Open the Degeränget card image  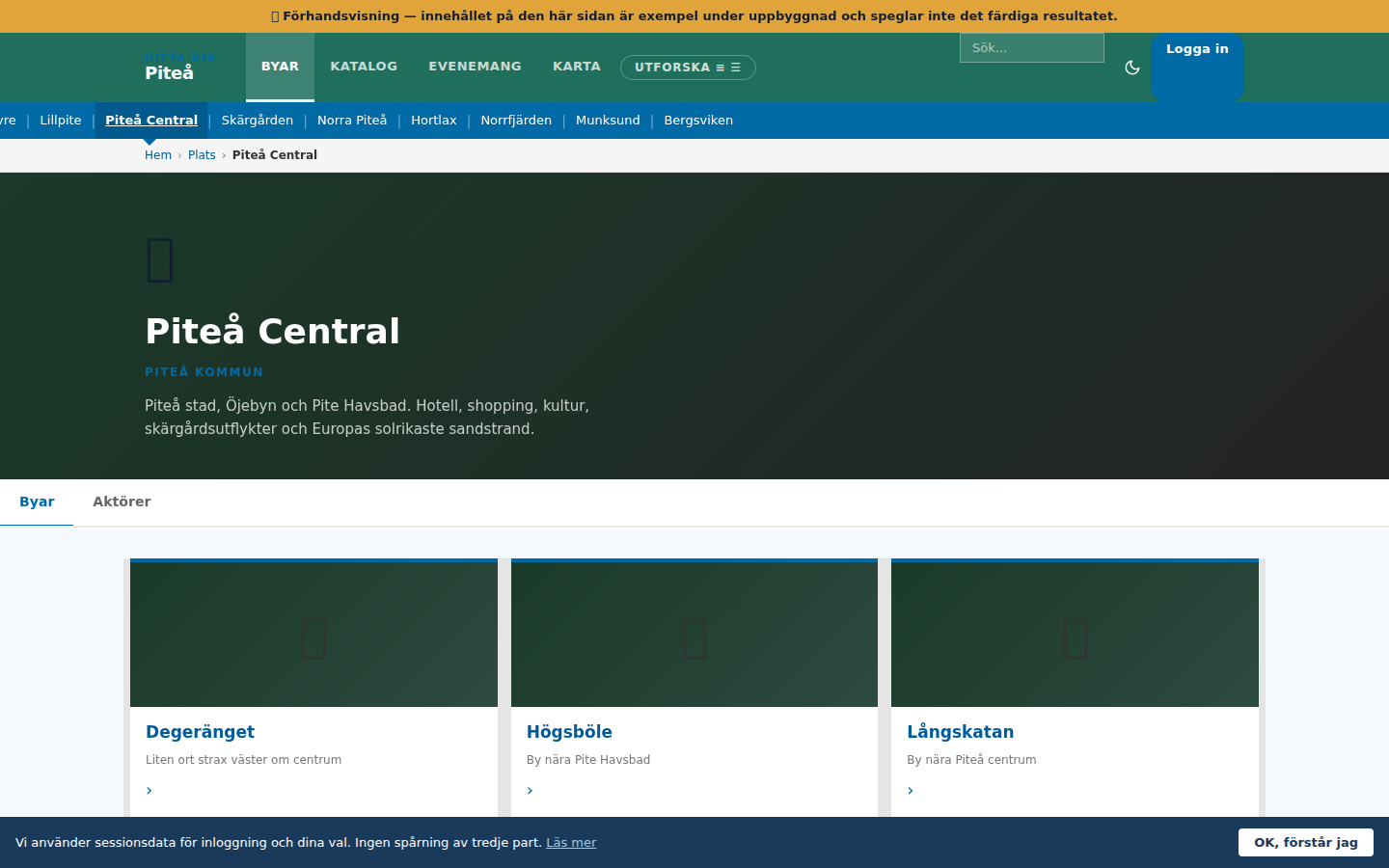(313, 635)
